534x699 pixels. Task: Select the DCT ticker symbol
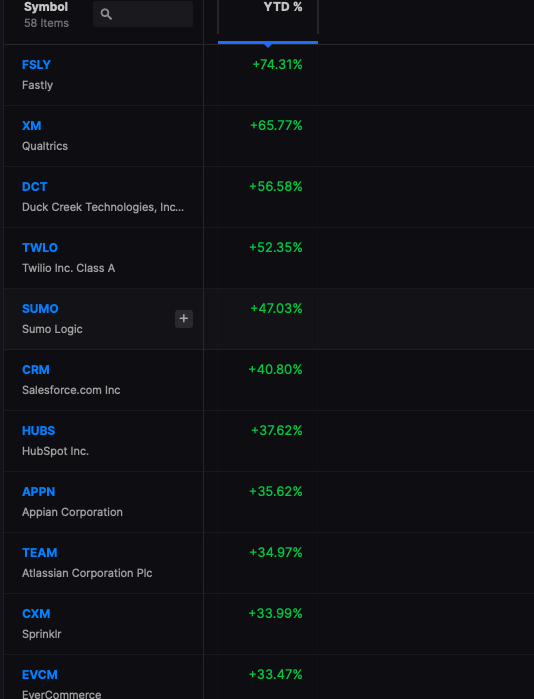[34, 187]
